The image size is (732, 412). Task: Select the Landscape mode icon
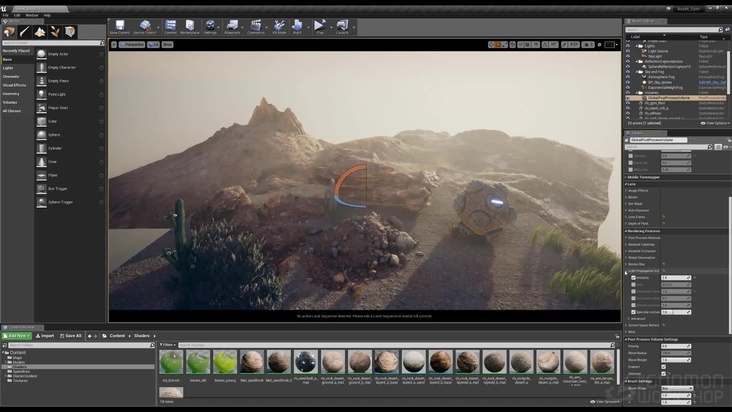41,32
